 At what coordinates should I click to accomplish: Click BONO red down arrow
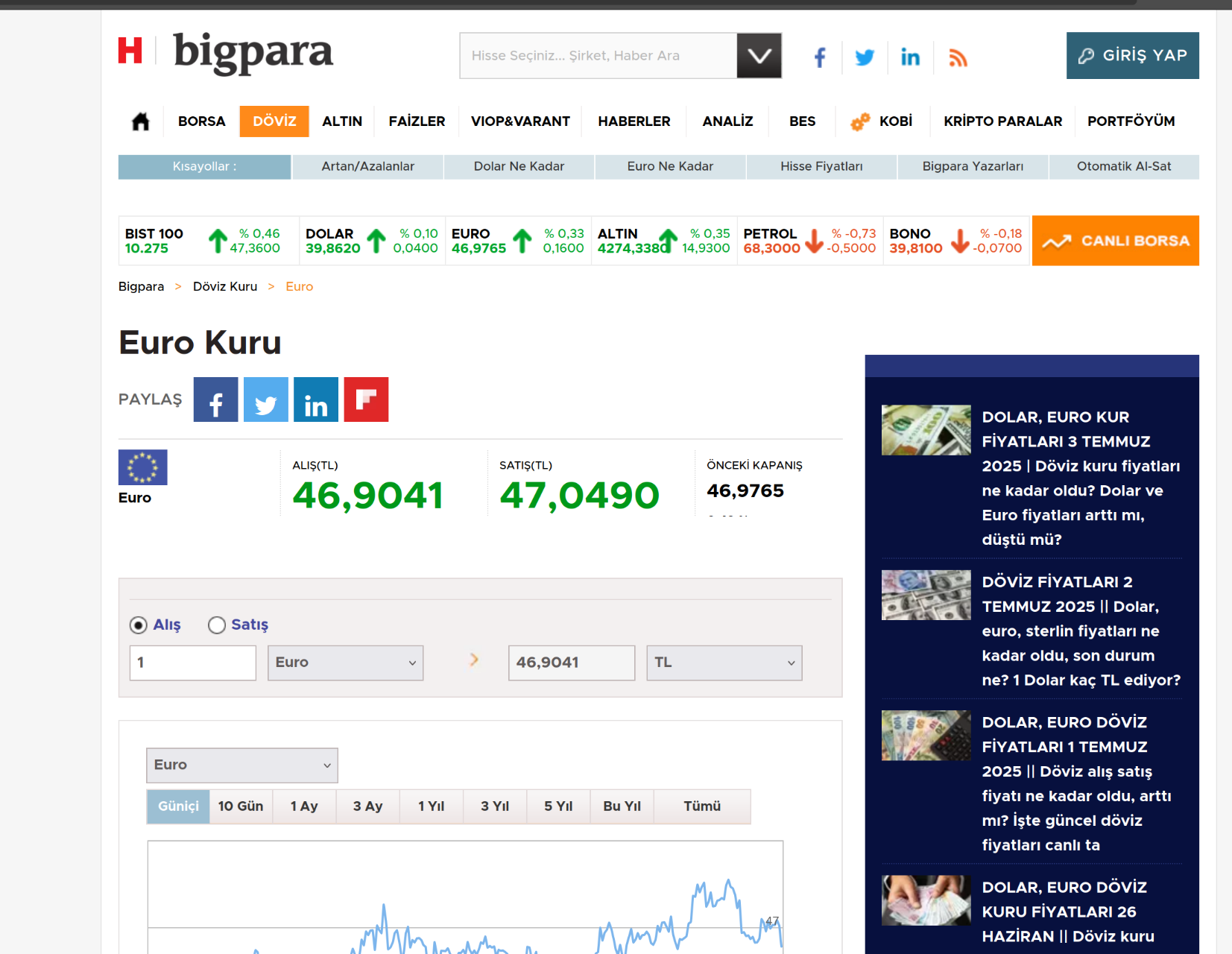click(x=960, y=241)
